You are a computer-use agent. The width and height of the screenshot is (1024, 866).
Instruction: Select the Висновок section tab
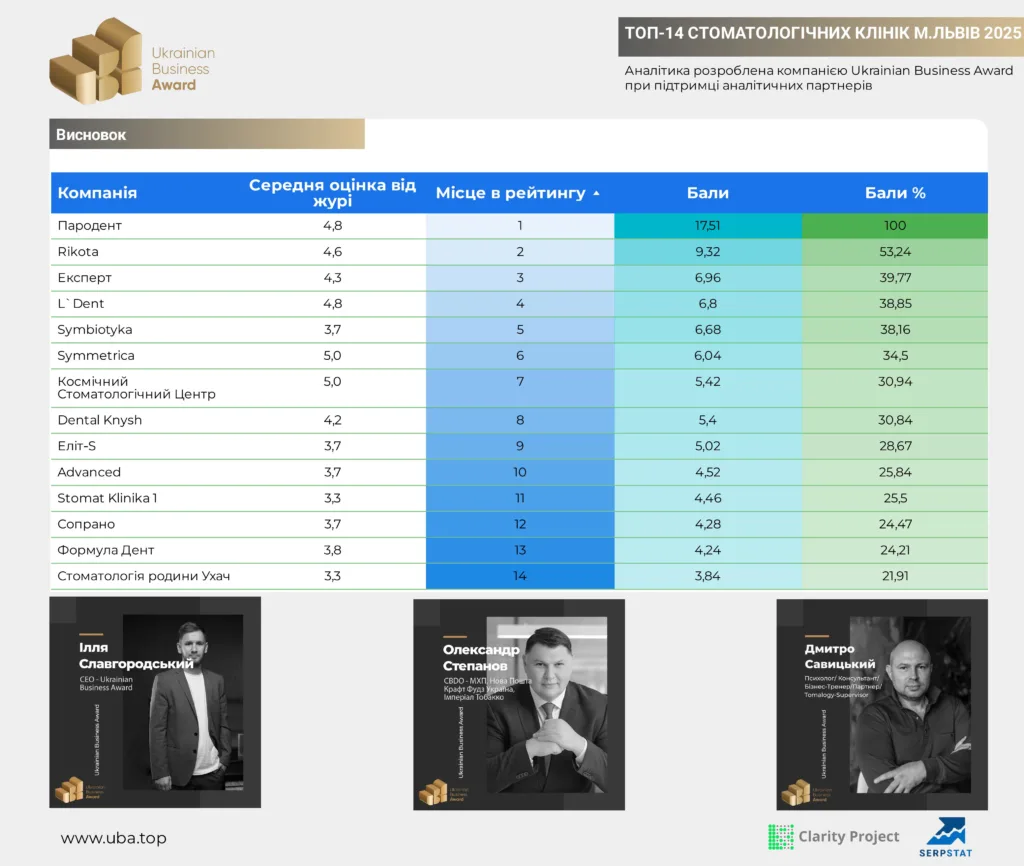207,134
